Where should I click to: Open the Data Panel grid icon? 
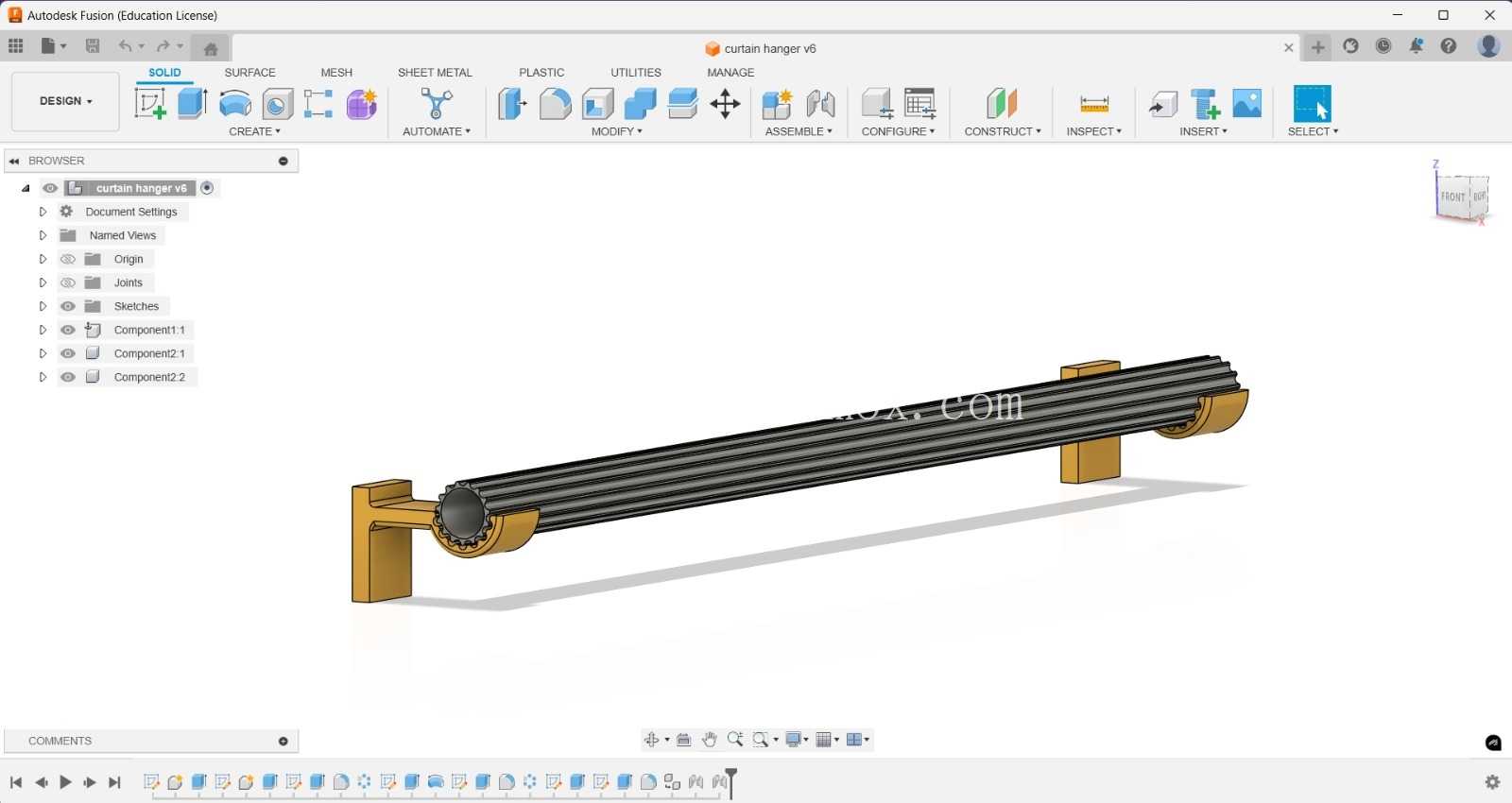pos(15,45)
